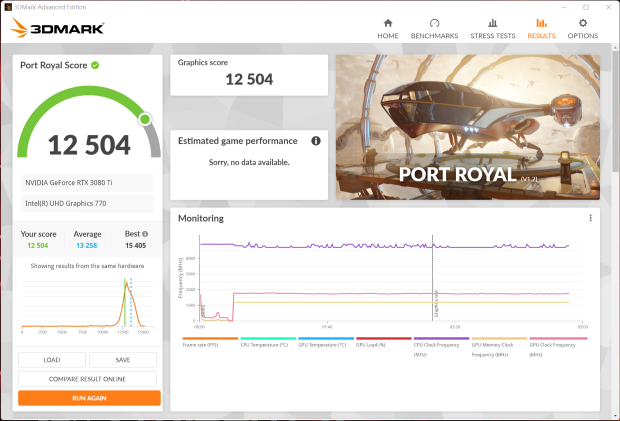This screenshot has height=421, width=620.
Task: Toggle GPU Memory Clock Frequency legend swatch
Action: point(499,338)
